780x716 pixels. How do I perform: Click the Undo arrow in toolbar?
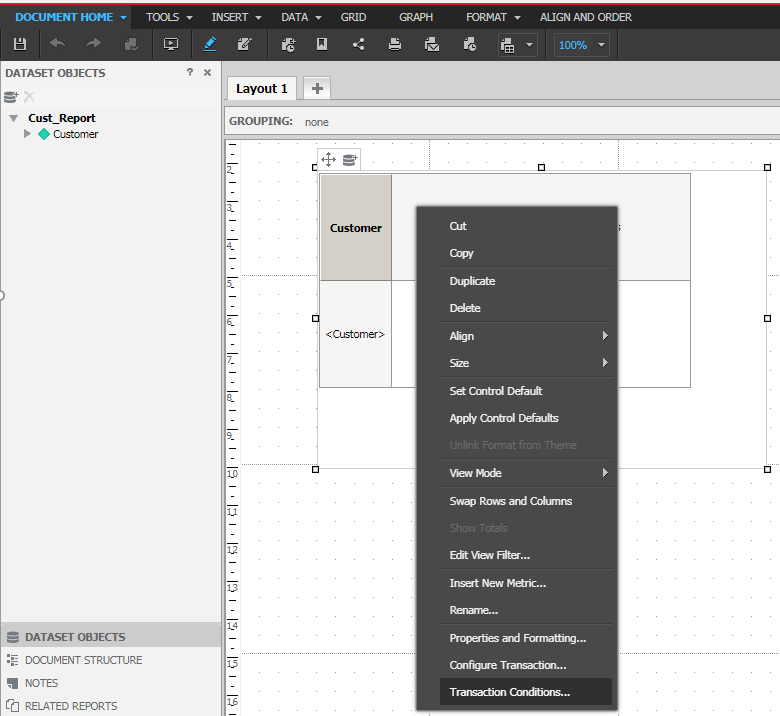tap(57, 45)
